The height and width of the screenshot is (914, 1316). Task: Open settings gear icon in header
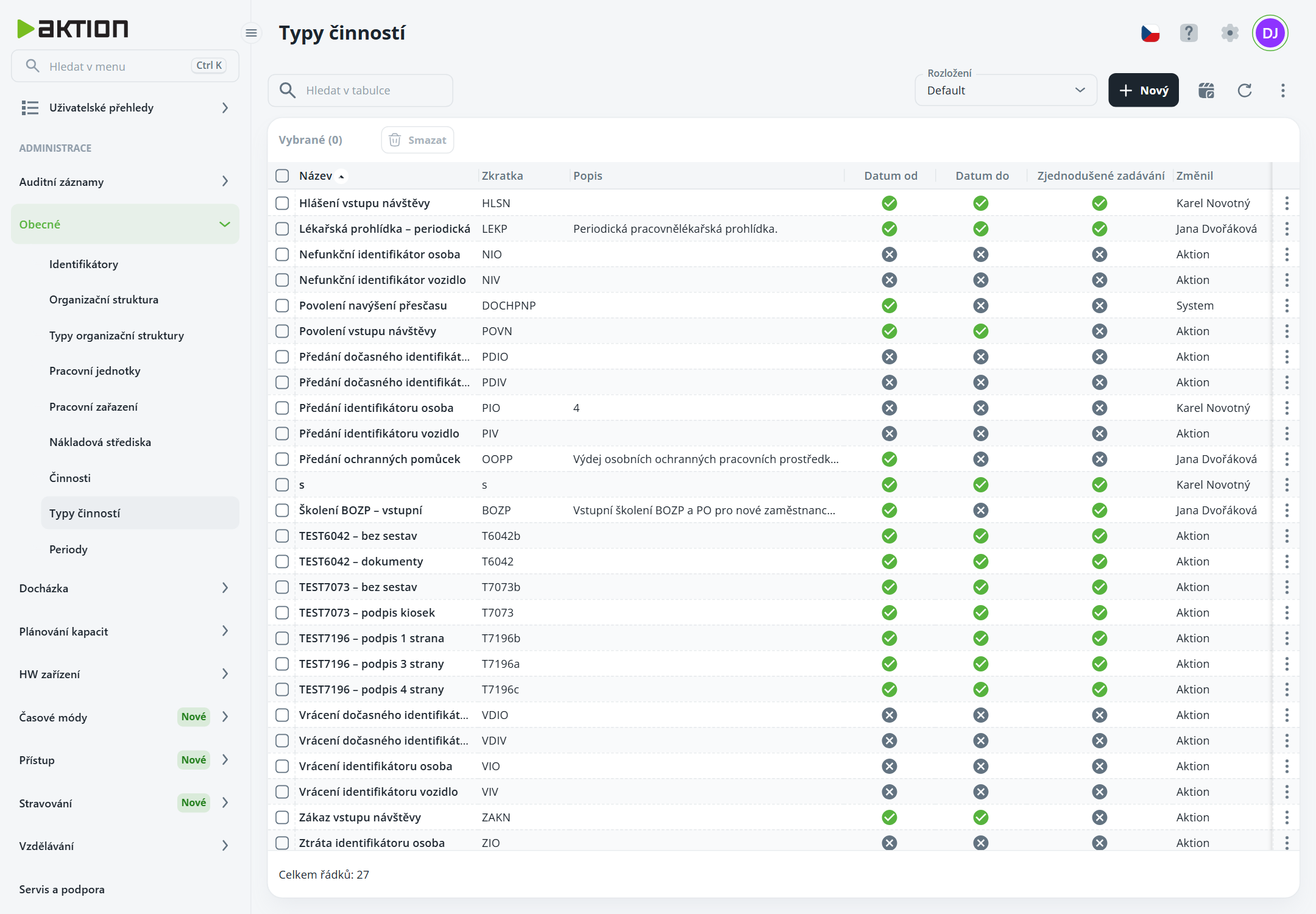coord(1229,33)
